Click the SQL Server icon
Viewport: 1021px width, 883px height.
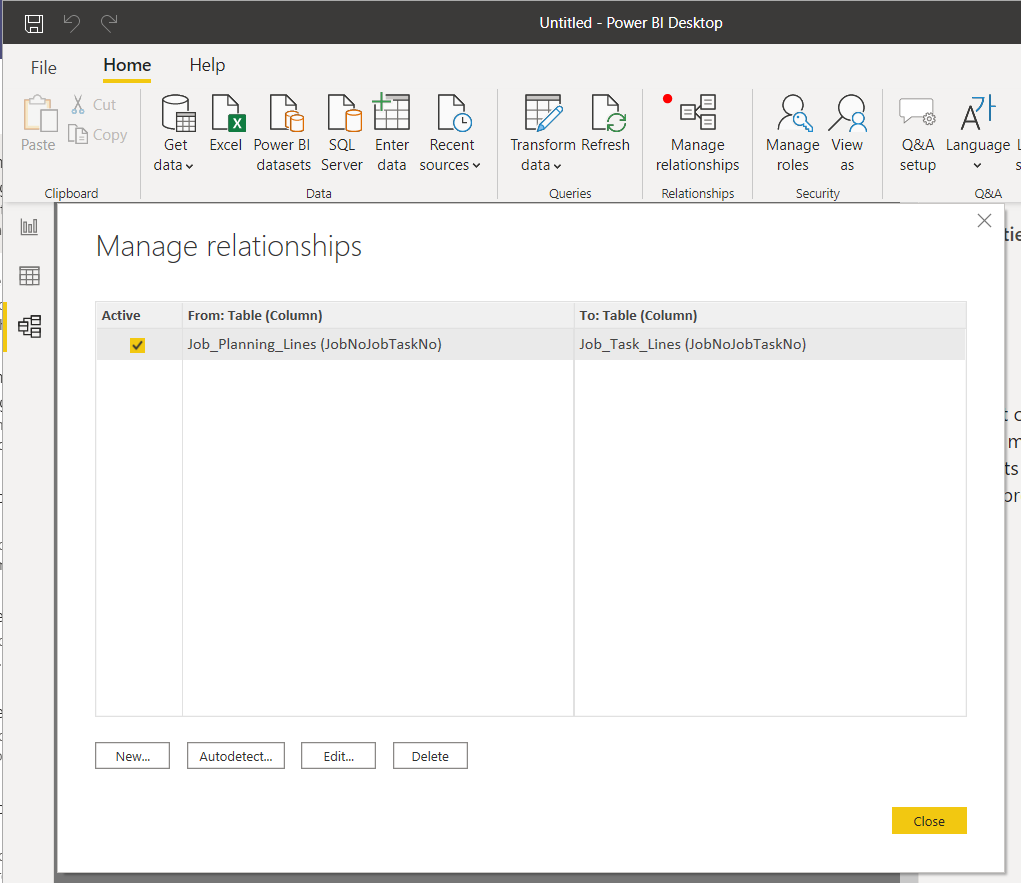tap(342, 115)
